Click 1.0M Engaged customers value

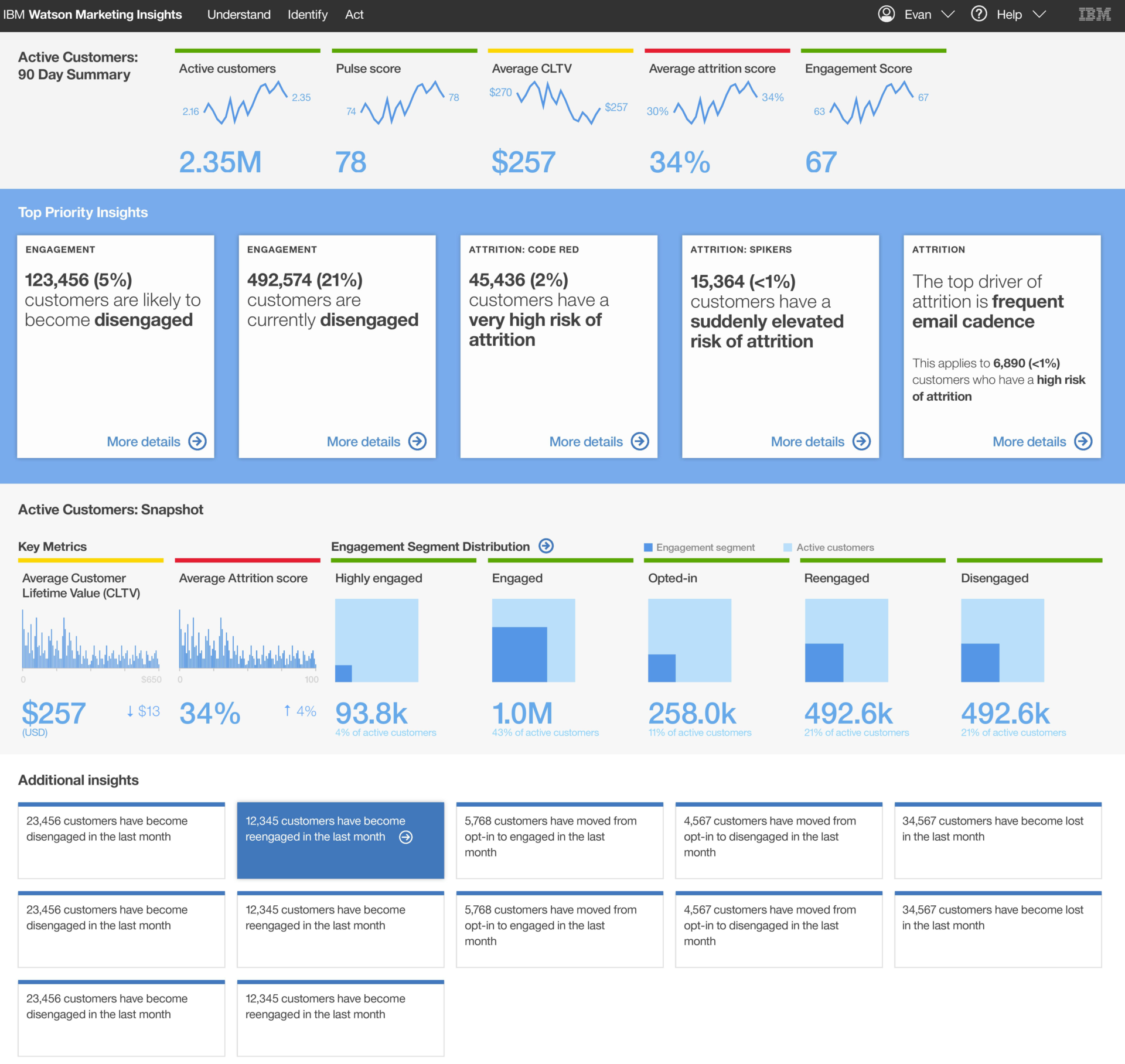[523, 713]
